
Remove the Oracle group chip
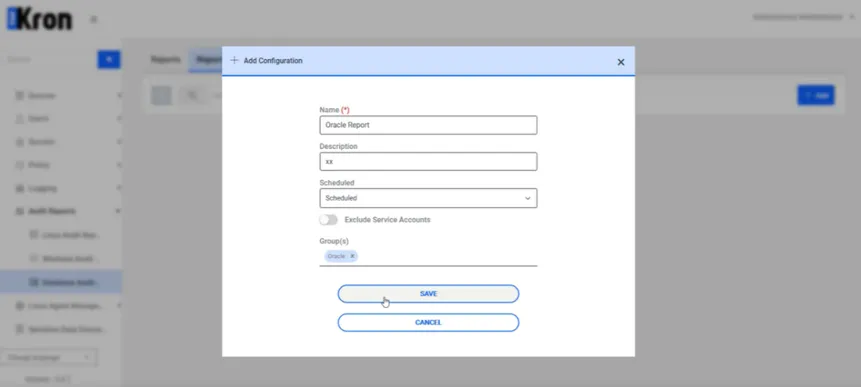[353, 256]
